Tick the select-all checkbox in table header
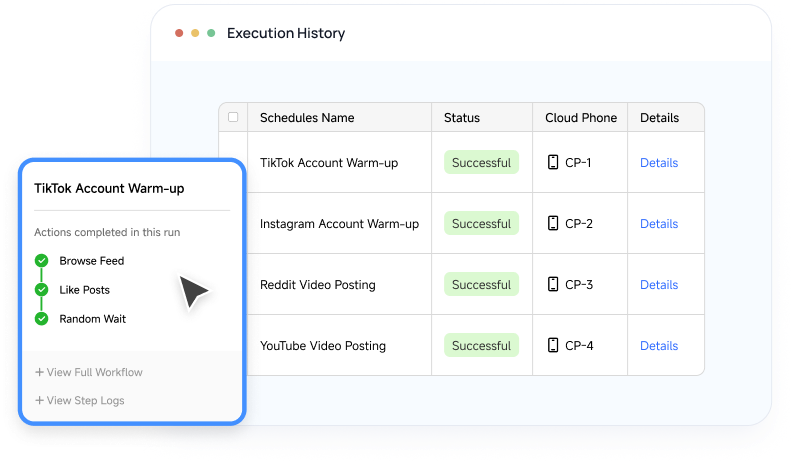Screen dimensions: 793x462 pyautogui.click(x=233, y=117)
